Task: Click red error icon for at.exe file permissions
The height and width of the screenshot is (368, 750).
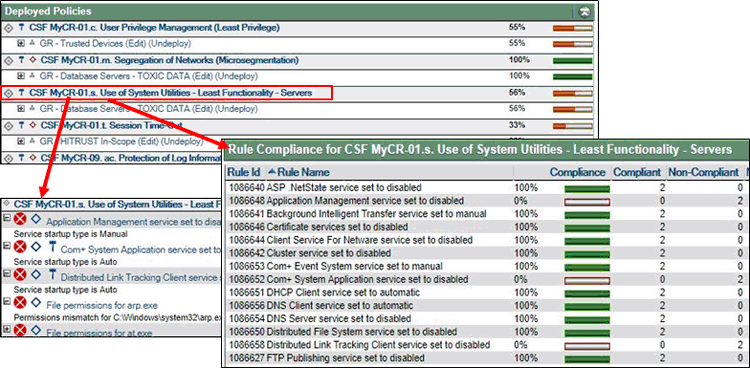Action: (x=20, y=330)
